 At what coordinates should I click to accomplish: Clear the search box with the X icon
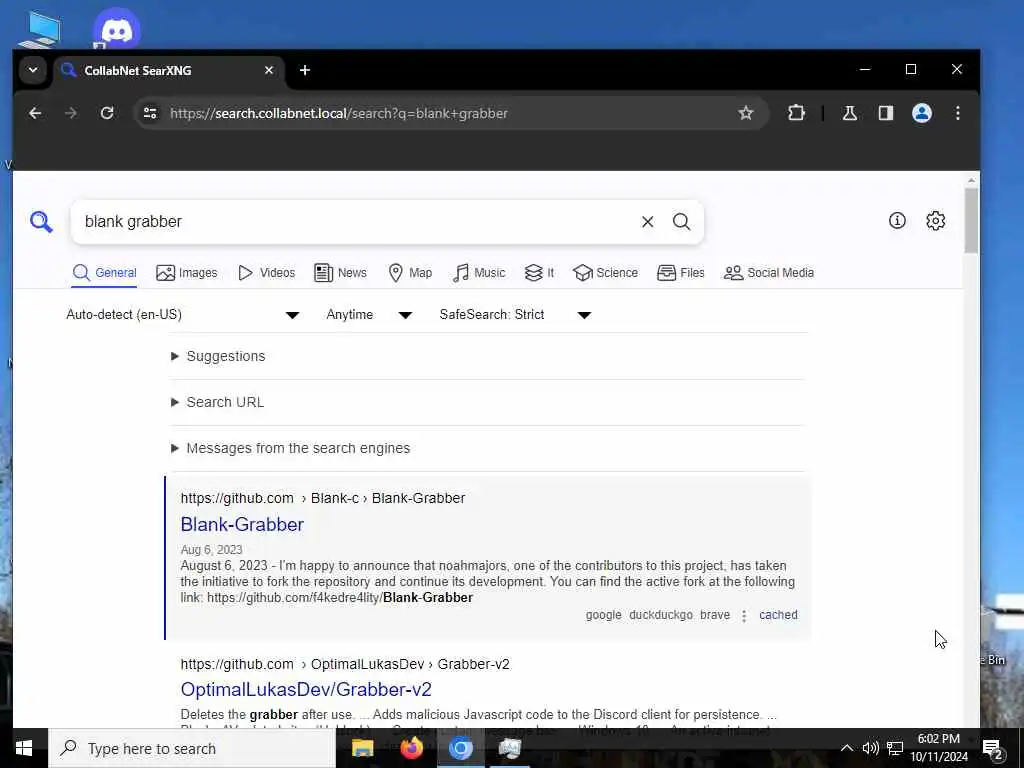(647, 222)
